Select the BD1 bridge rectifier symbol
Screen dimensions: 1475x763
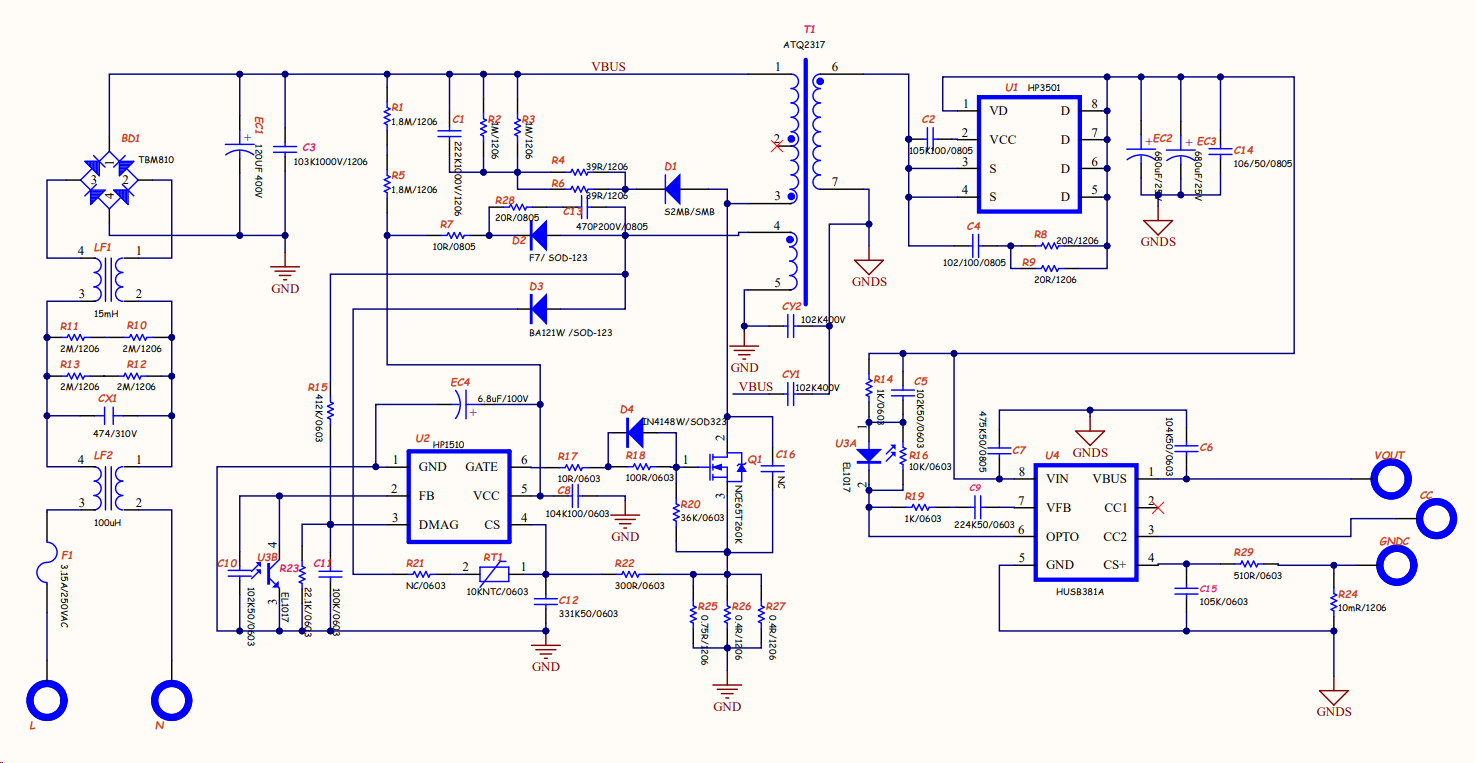(x=110, y=181)
